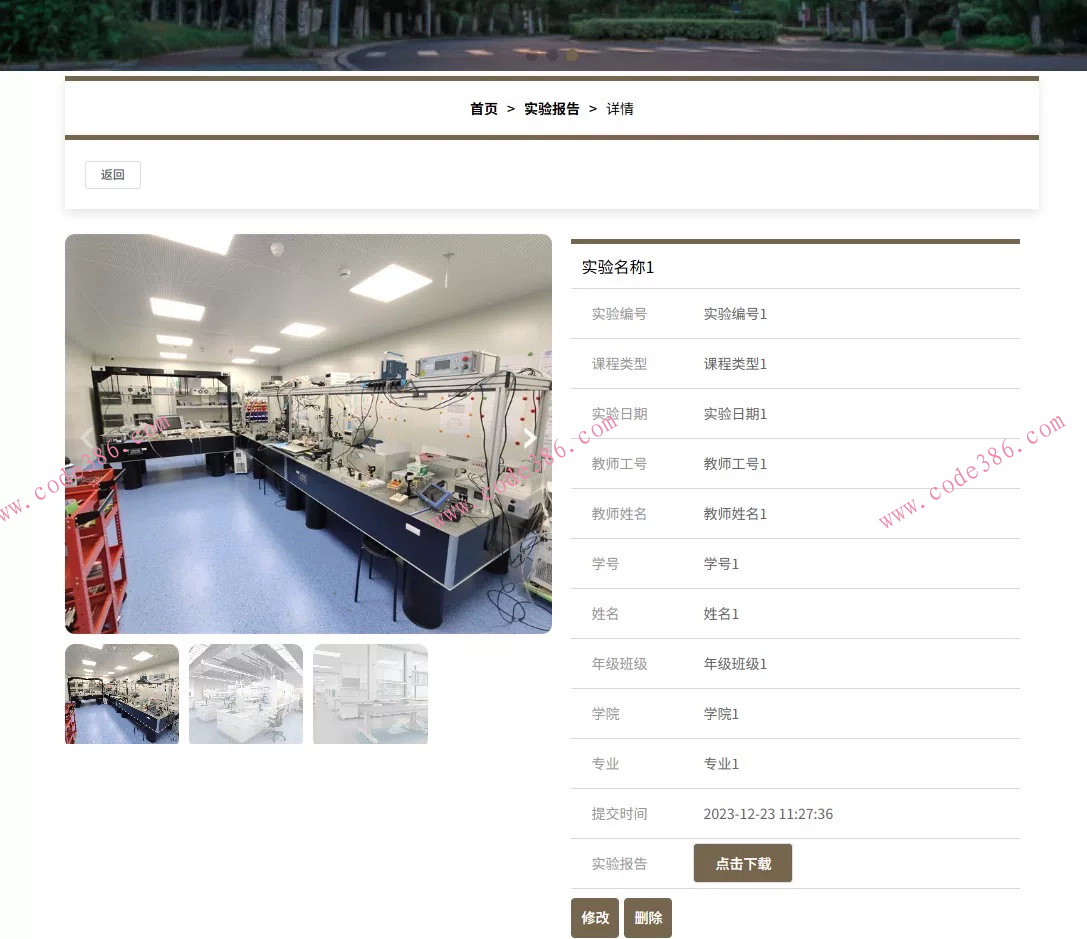Open the 首页 breadcrumb link
1087x939 pixels.
point(483,109)
